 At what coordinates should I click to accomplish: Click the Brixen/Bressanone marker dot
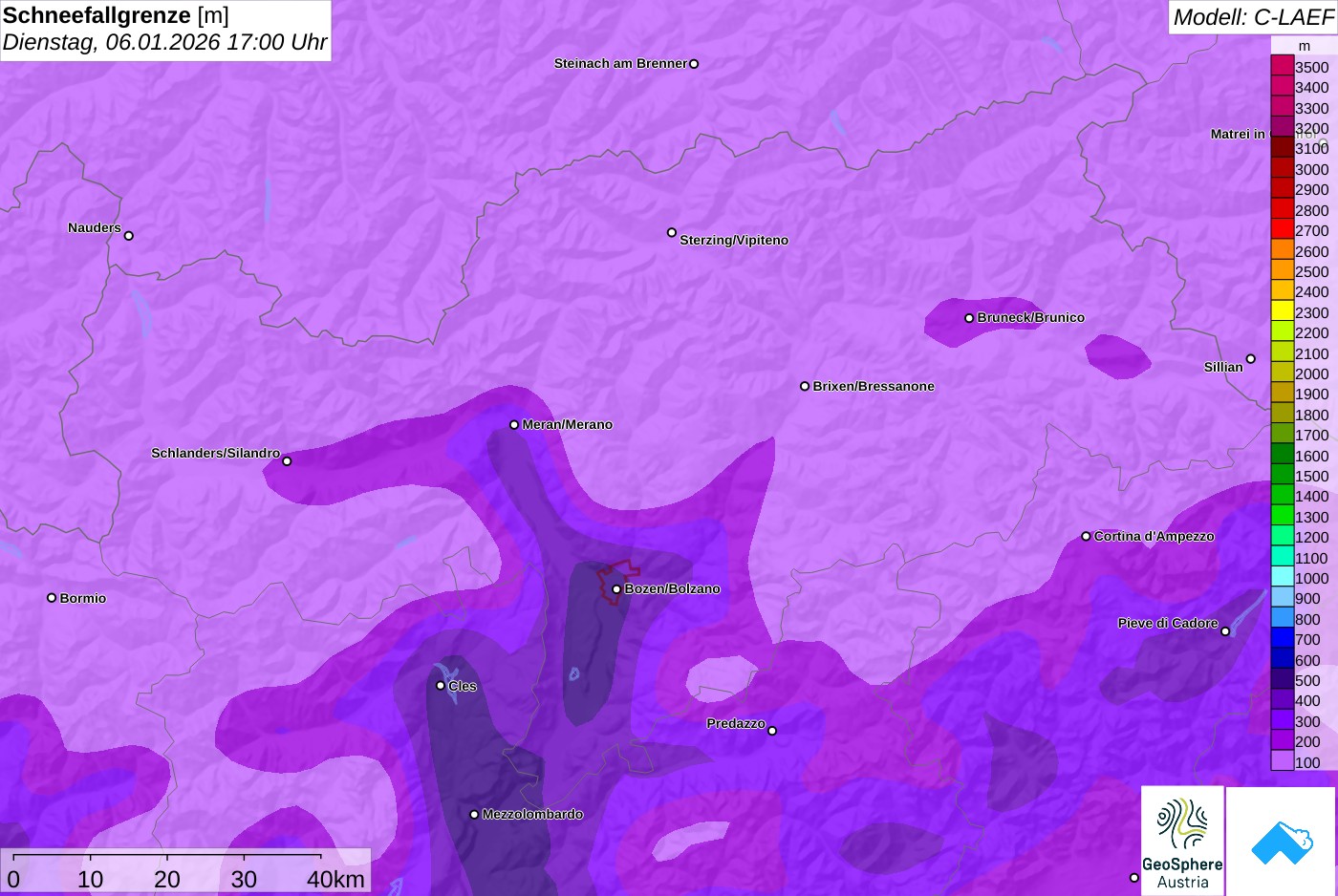click(x=805, y=387)
